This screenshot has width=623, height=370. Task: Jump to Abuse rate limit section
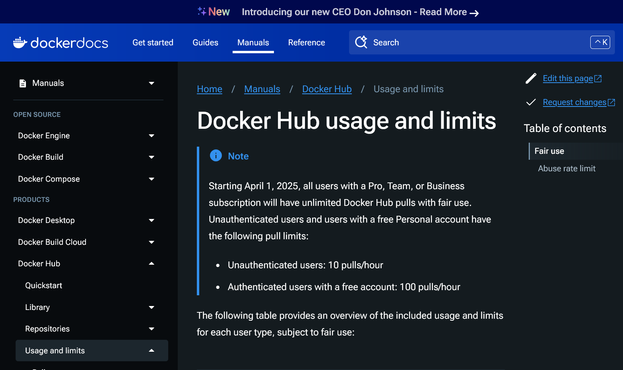tap(567, 169)
